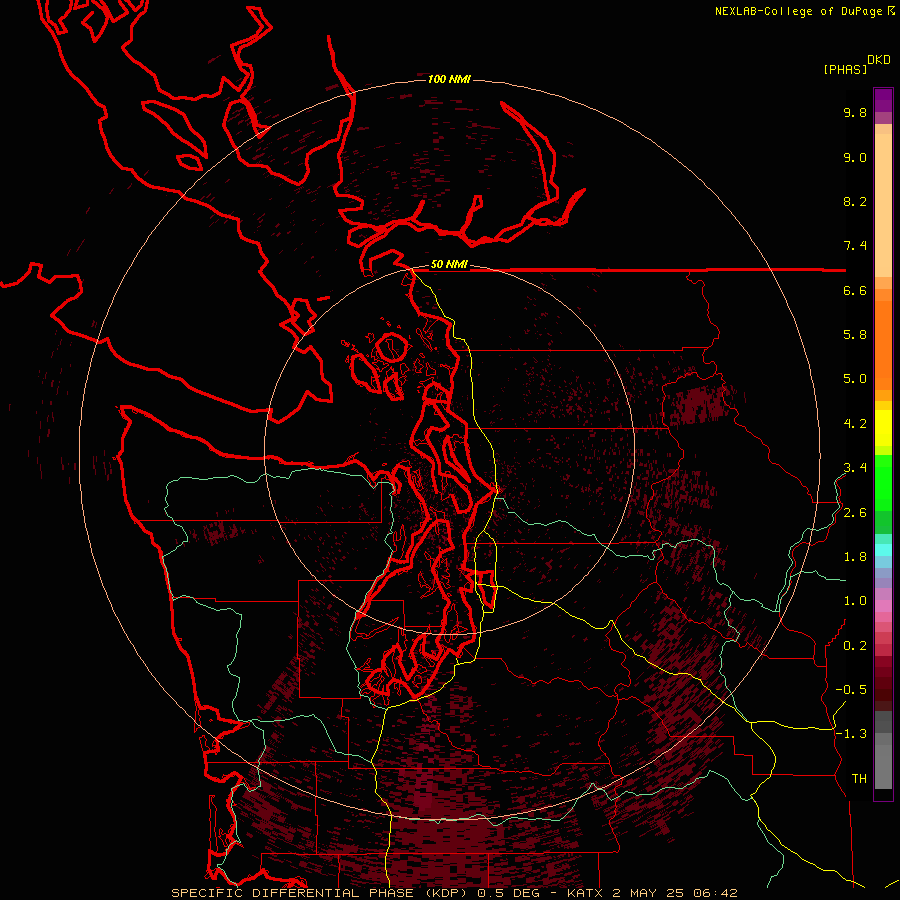Select the 4.2 scale value
This screenshot has height=900, width=900.
click(855, 424)
